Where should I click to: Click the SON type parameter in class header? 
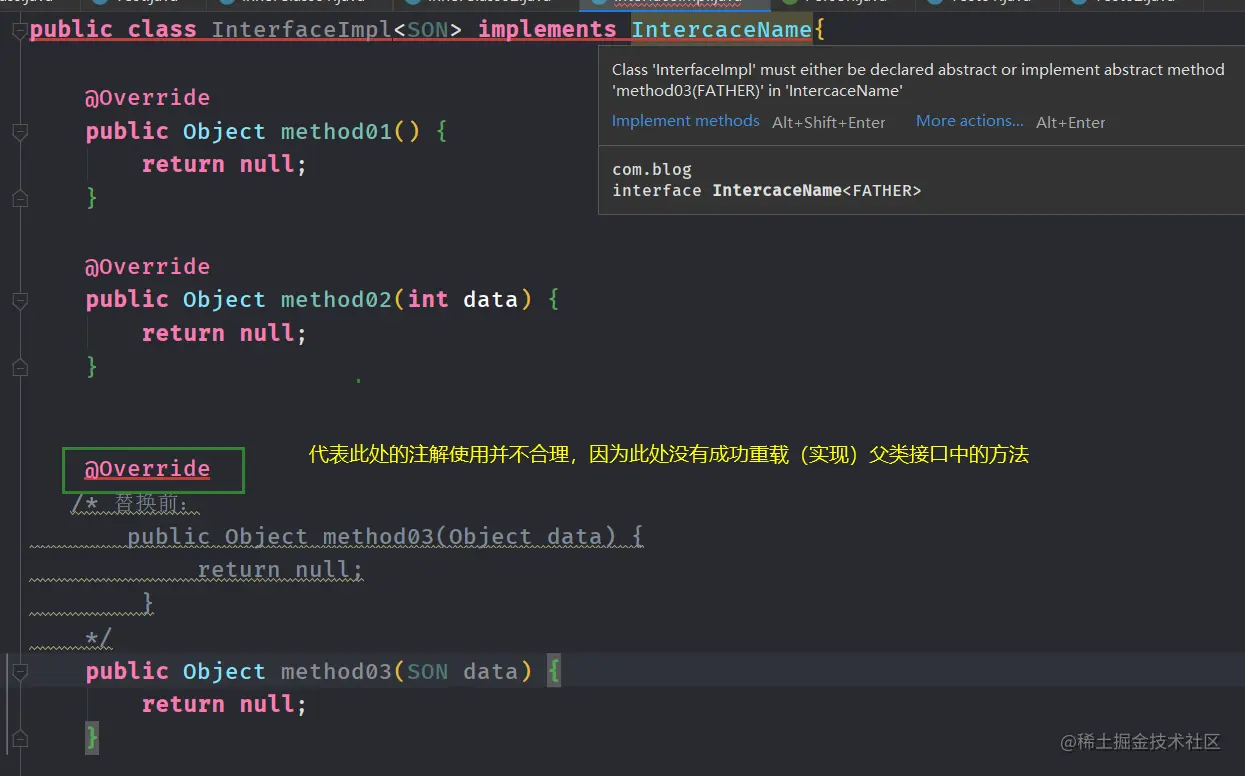(x=428, y=29)
